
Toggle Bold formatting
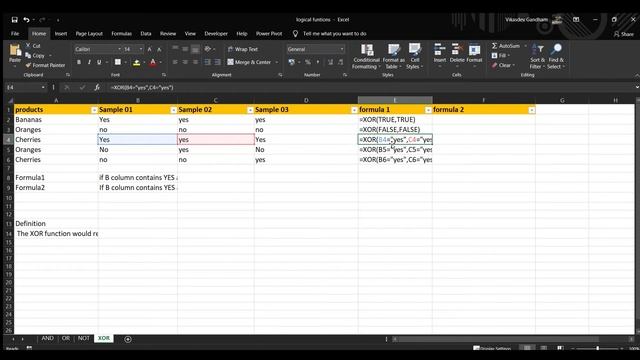pos(79,62)
